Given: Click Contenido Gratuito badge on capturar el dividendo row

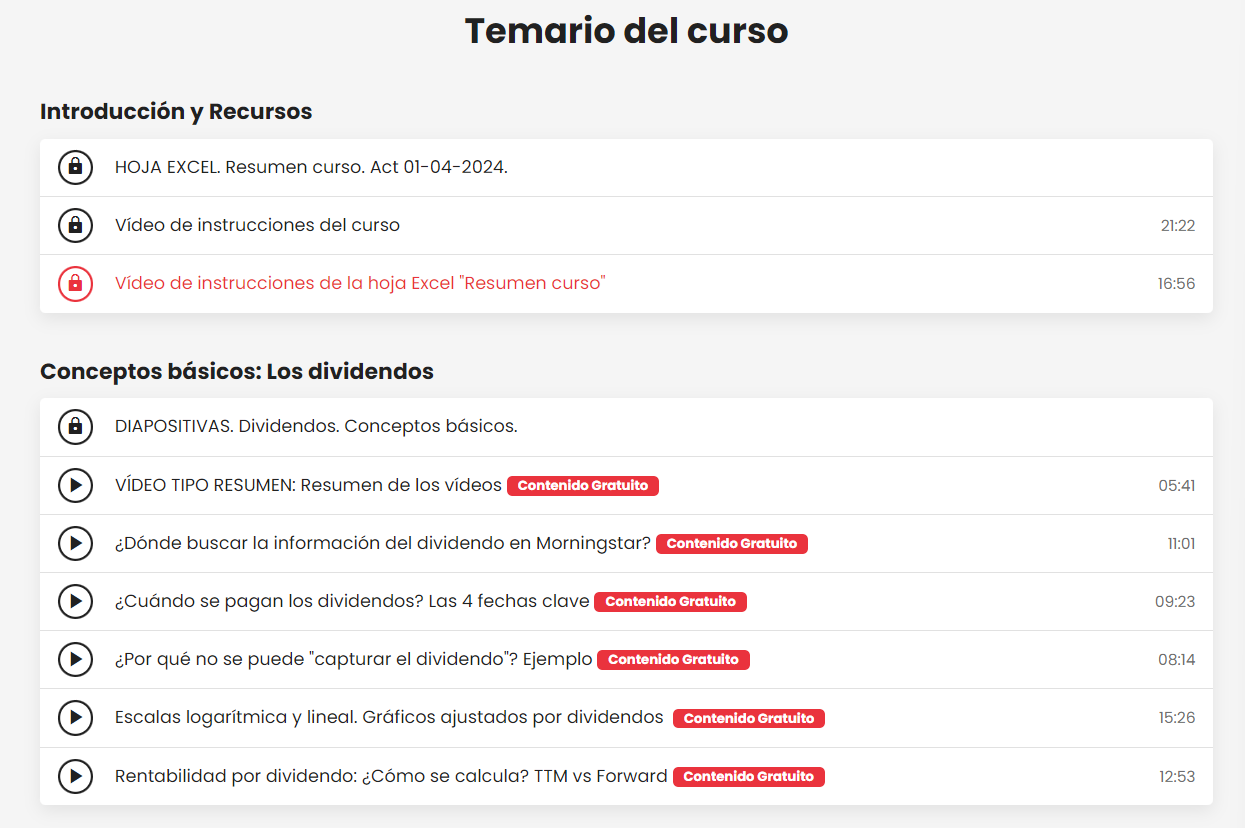Looking at the screenshot, I should pos(673,660).
